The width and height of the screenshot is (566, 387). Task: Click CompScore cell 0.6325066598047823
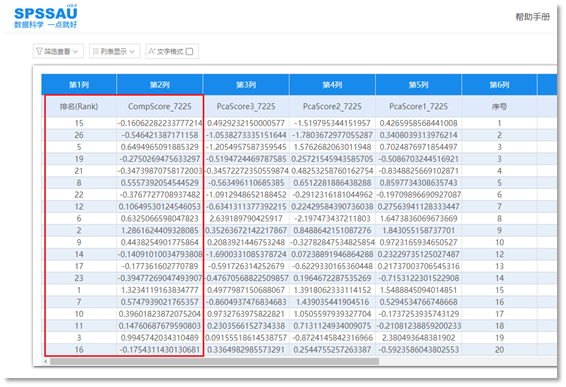[160, 218]
